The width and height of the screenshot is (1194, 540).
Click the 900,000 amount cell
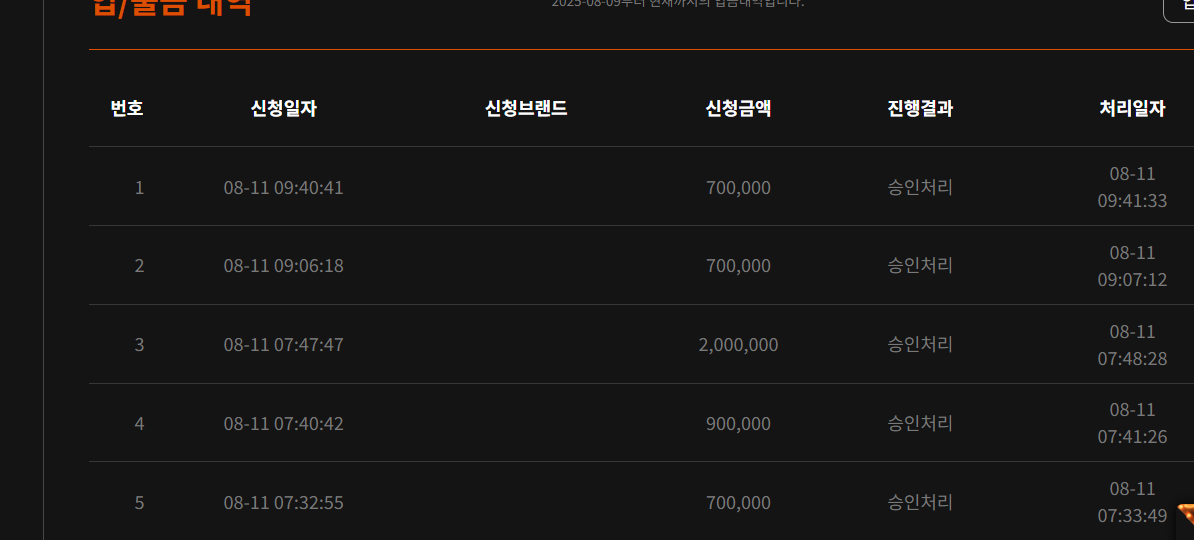(x=738, y=423)
